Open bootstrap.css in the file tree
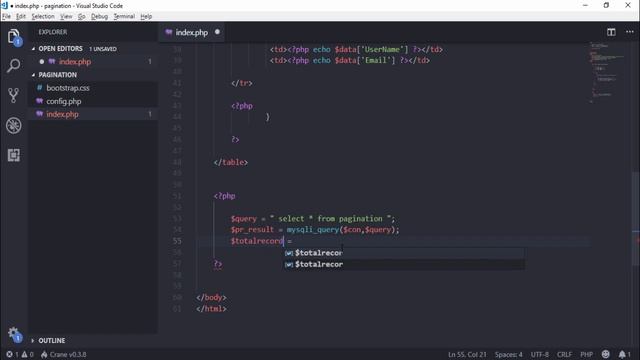The height and width of the screenshot is (360, 640). pyautogui.click(x=93, y=88)
